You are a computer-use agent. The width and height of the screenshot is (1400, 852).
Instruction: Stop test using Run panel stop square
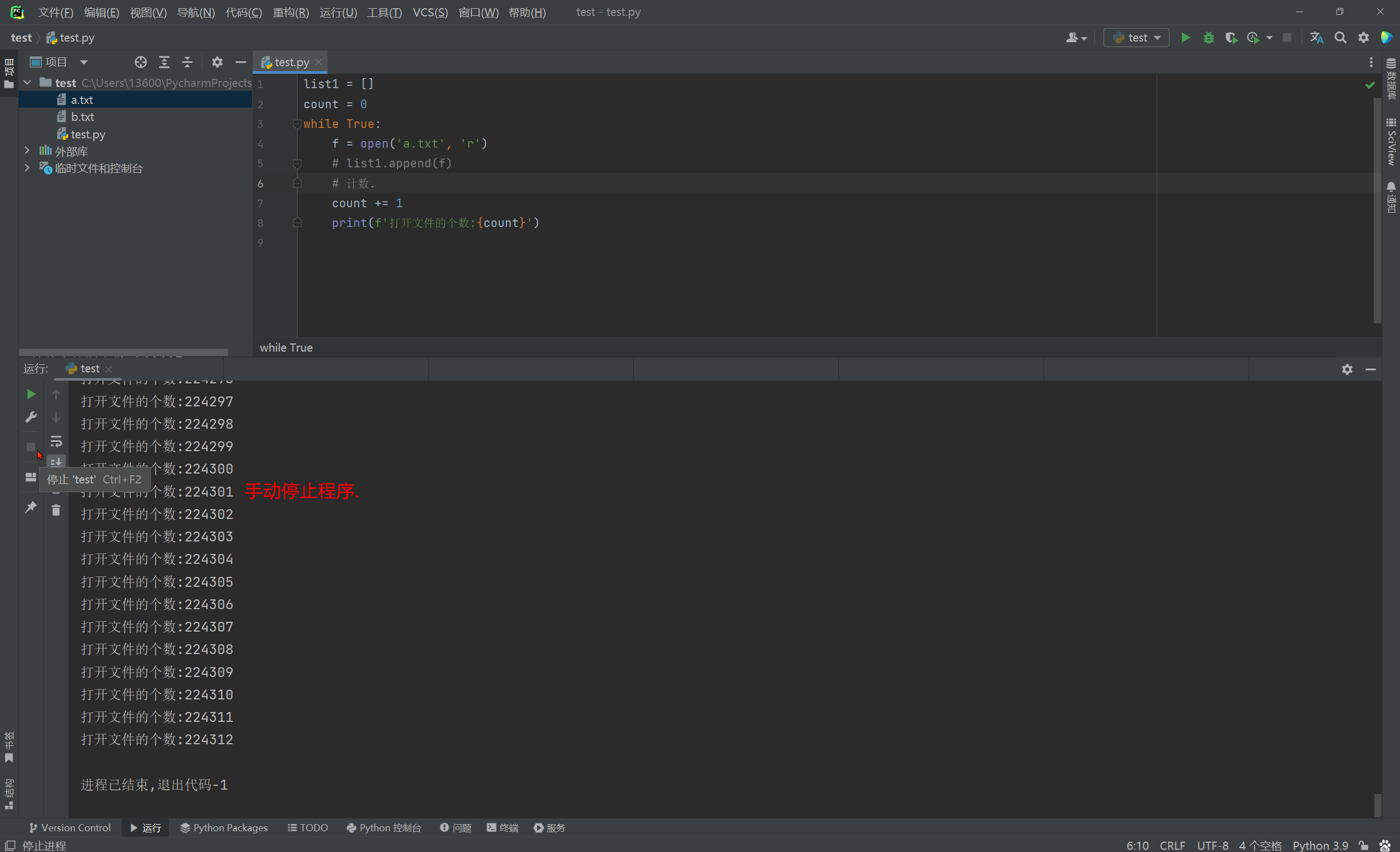click(31, 447)
